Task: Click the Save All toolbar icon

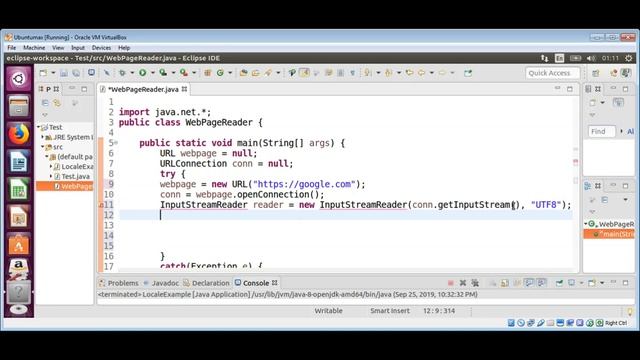Action: [76, 73]
